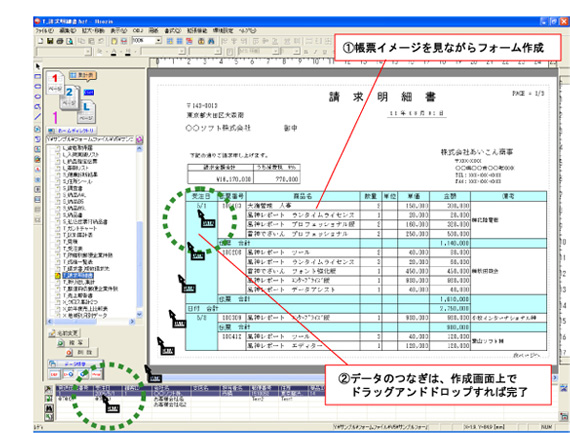Open the 100% zoom dropdown
570x433 pixels.
tap(158, 41)
